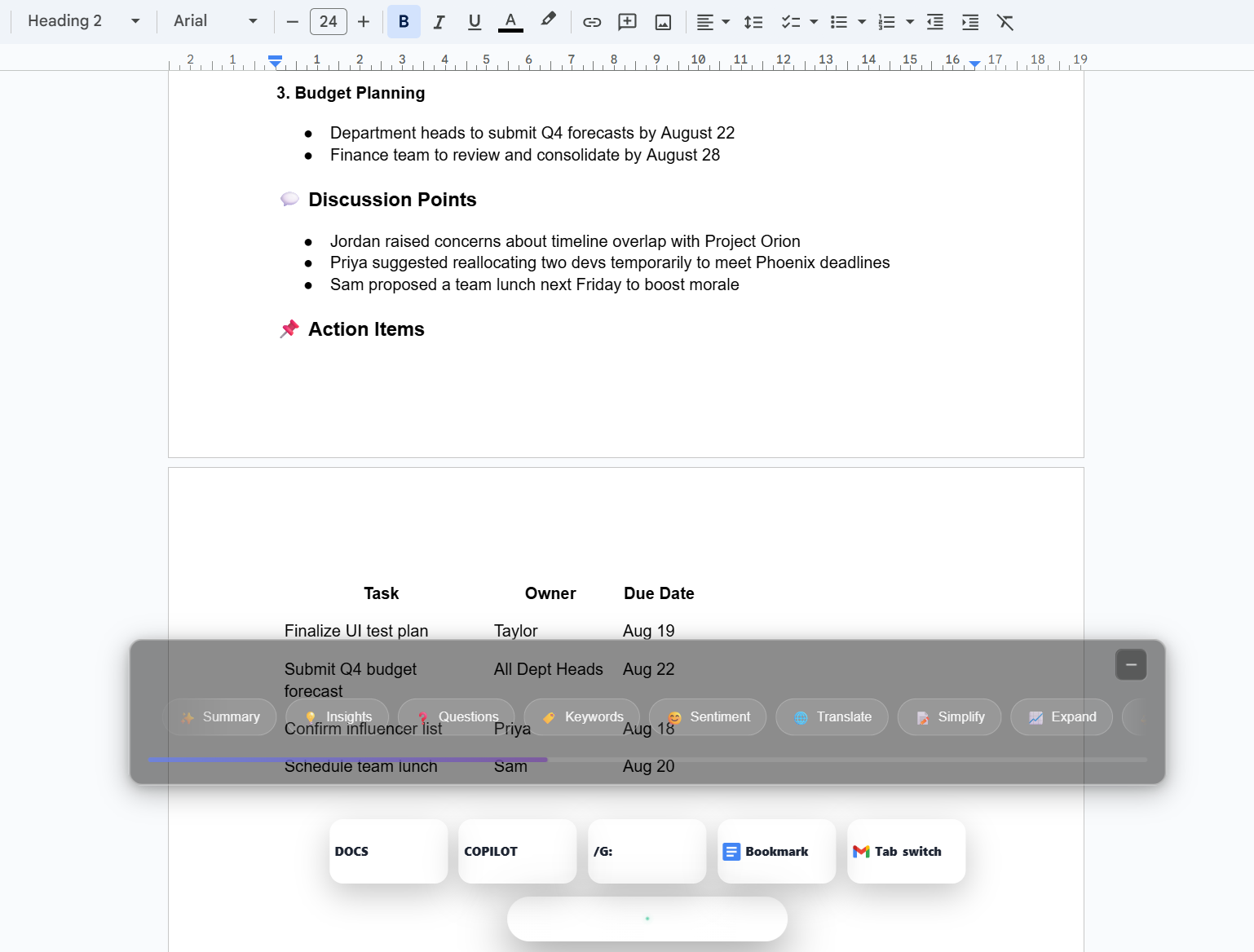Click the Questions chip
This screenshot has height=952, width=1254.
click(457, 717)
